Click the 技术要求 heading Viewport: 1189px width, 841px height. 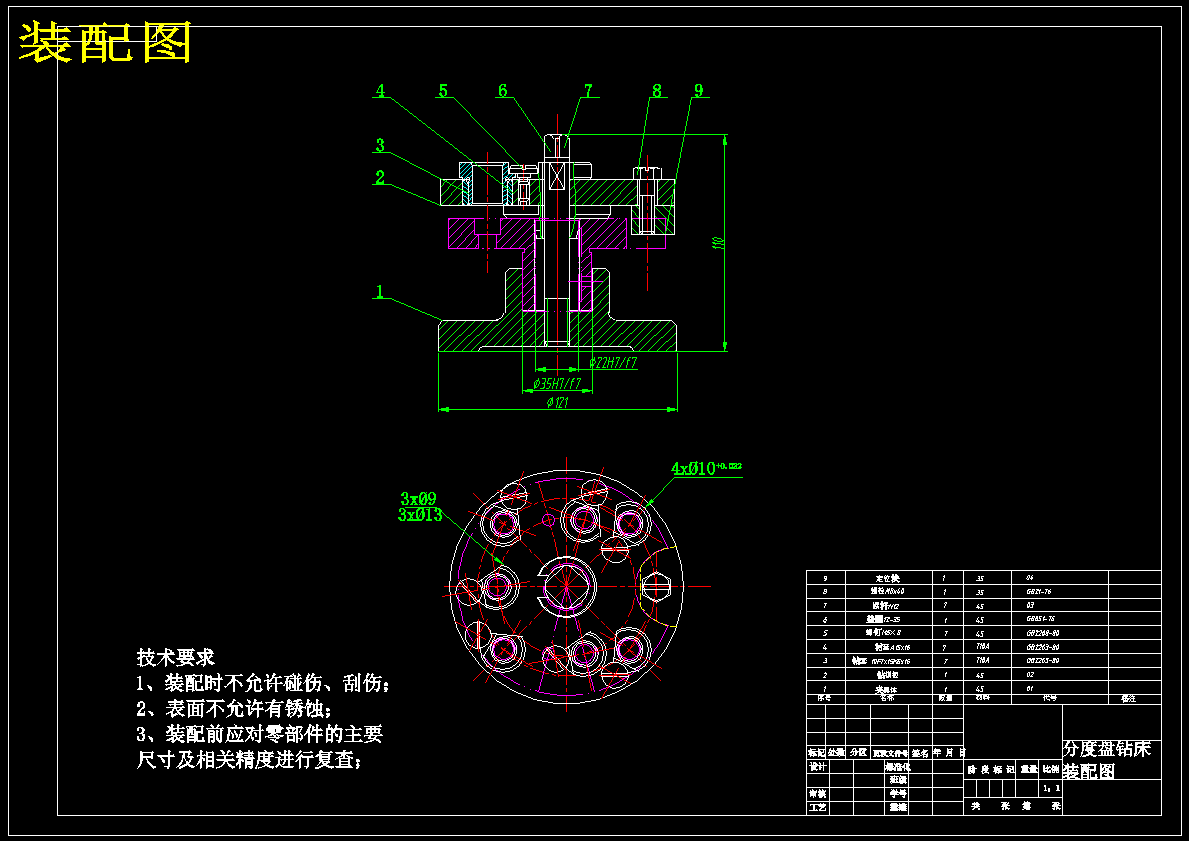point(176,657)
